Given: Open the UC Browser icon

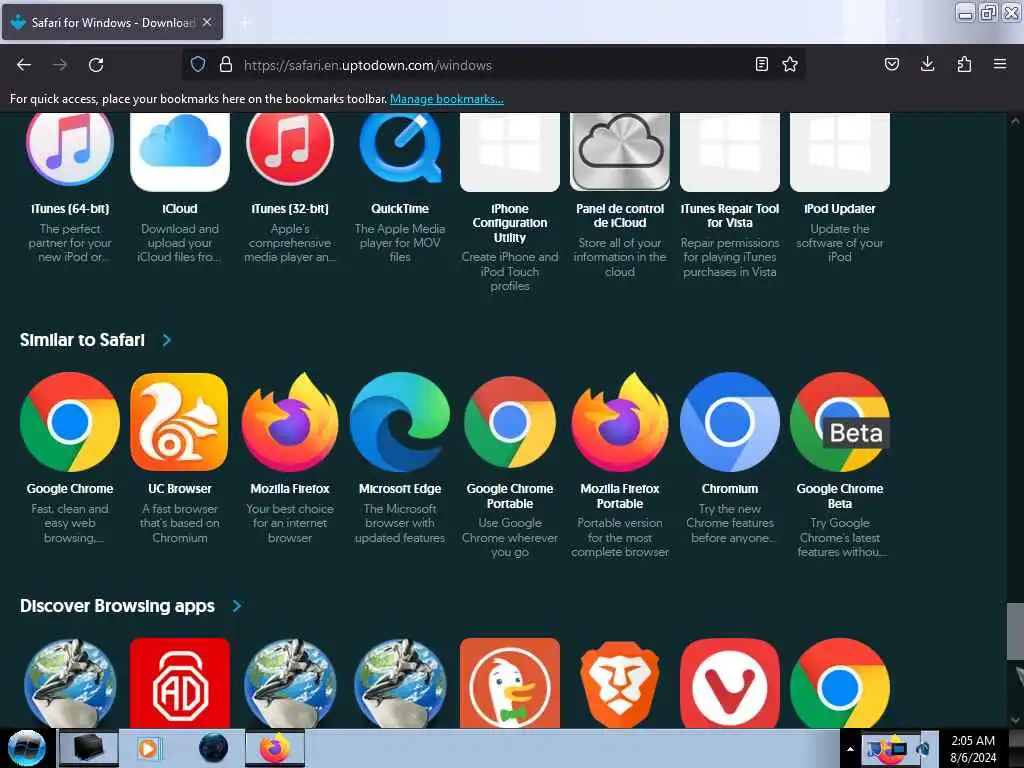Looking at the screenshot, I should (180, 422).
